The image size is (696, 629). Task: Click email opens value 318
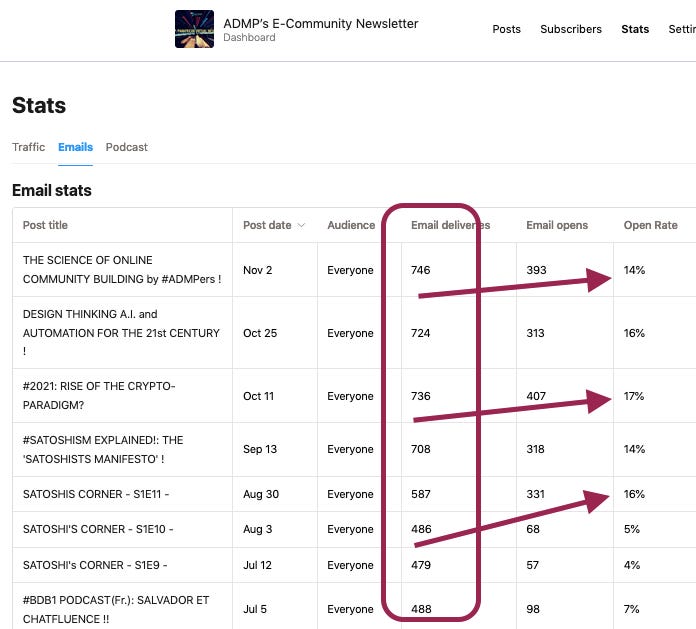click(535, 449)
